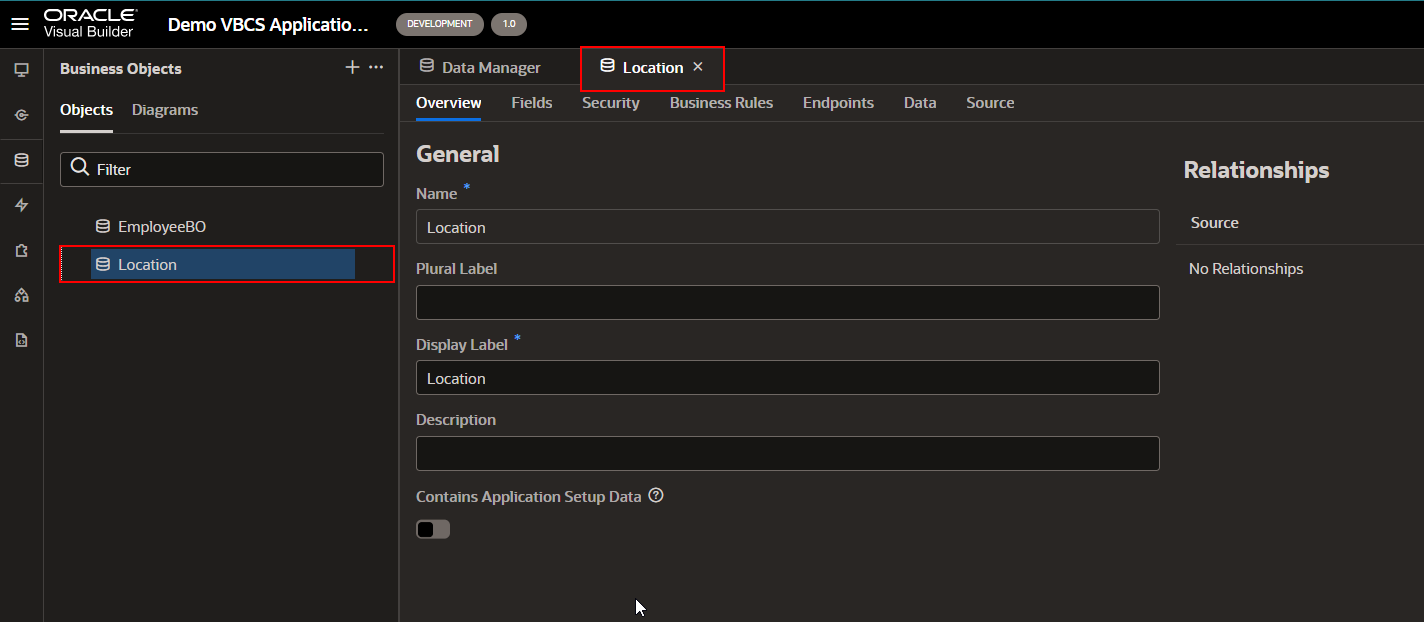Image resolution: width=1424 pixels, height=622 pixels.
Task: Click the General section heading
Action: point(458,154)
